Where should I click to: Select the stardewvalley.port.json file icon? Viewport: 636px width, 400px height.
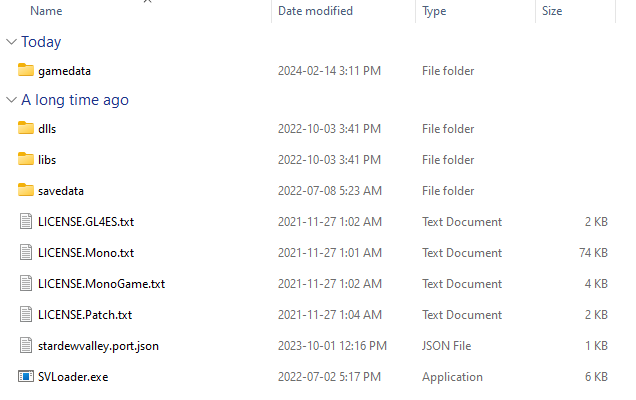click(26, 346)
